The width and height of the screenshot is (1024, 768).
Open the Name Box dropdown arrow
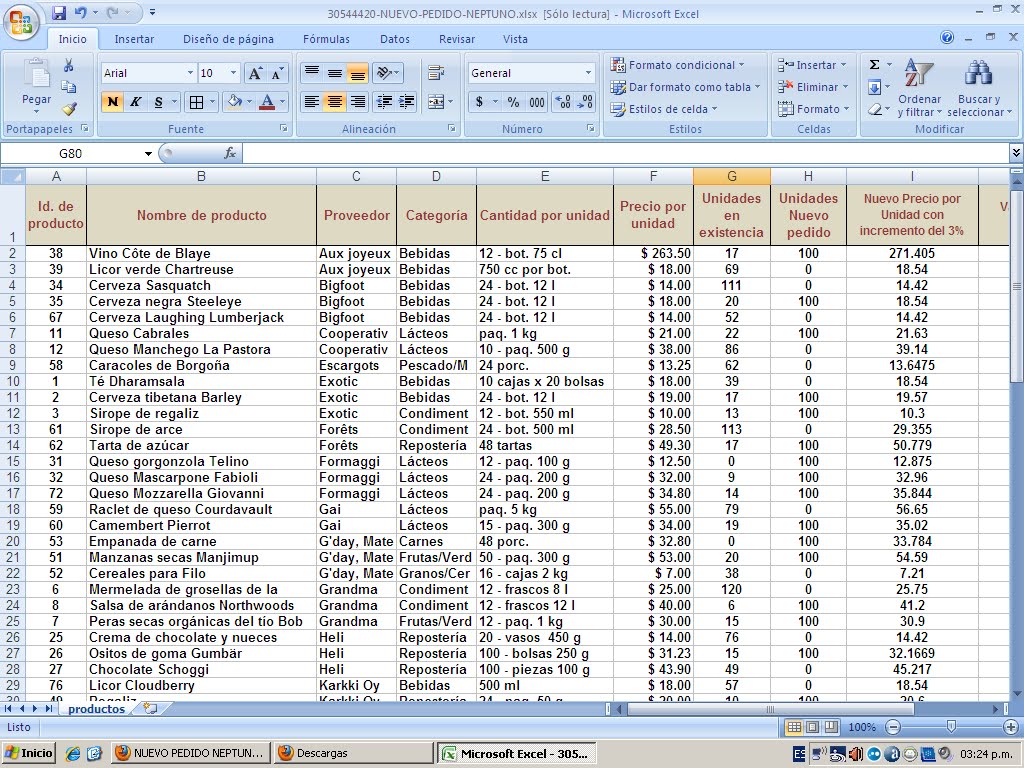148,153
